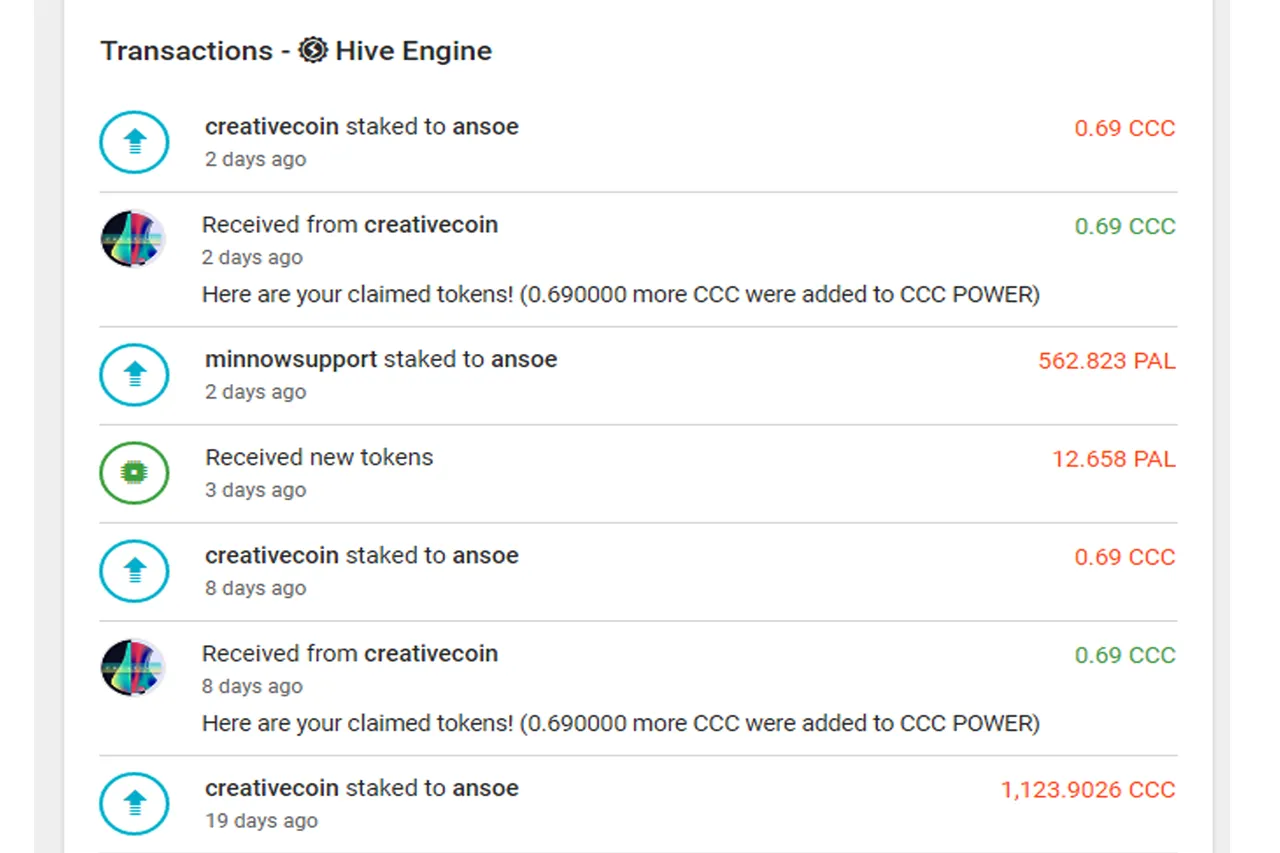The width and height of the screenshot is (1280, 853).
Task: Click stake icon on 8 days ago stake
Action: tap(134, 570)
